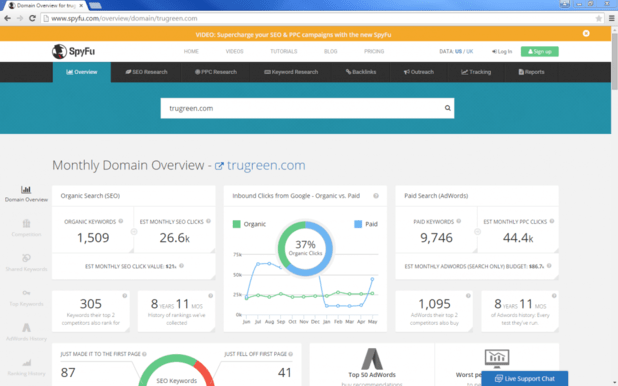Click the 1,509 organic keywords value

tap(93, 238)
